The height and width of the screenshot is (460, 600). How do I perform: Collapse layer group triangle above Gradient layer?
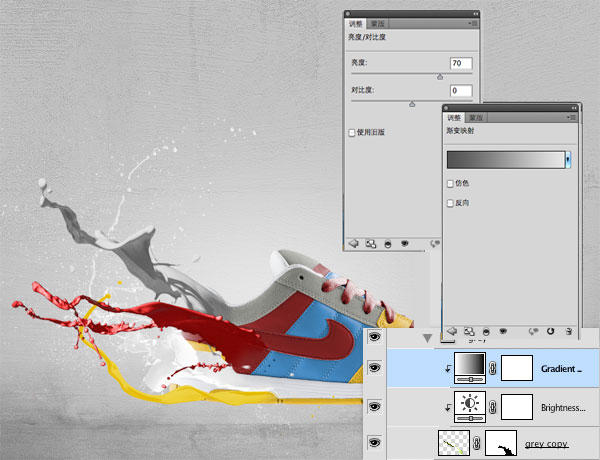427,338
